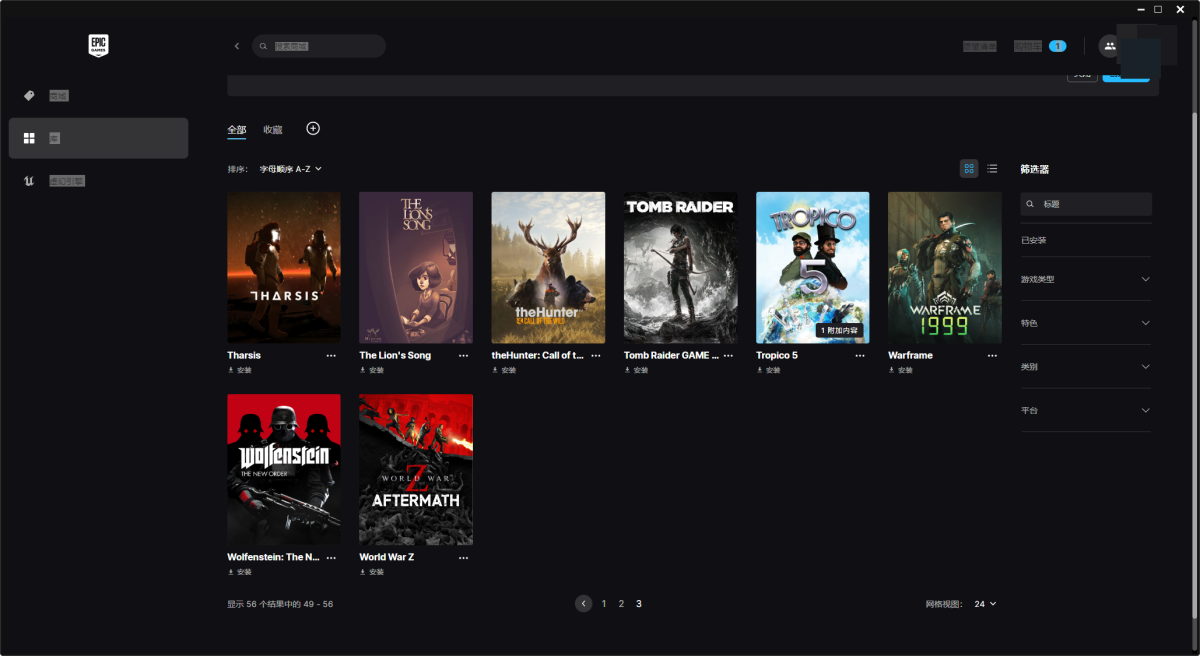The width and height of the screenshot is (1200, 656).
Task: Click the 1 附加内容 badge on Tropico 5
Action: 839,330
